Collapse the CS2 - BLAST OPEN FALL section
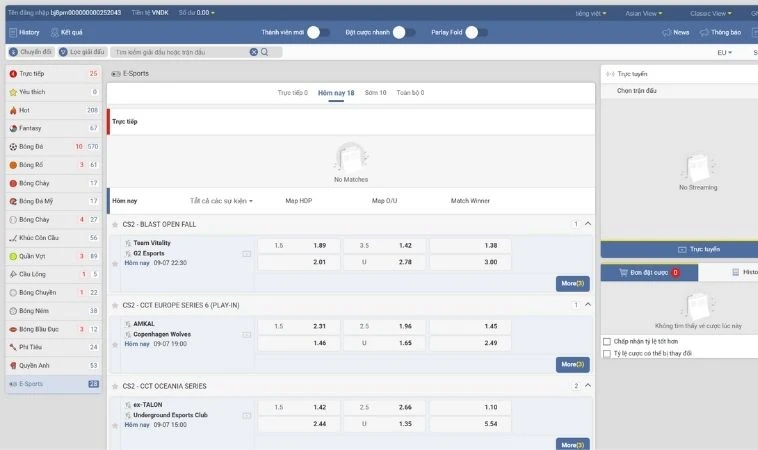 pos(588,224)
